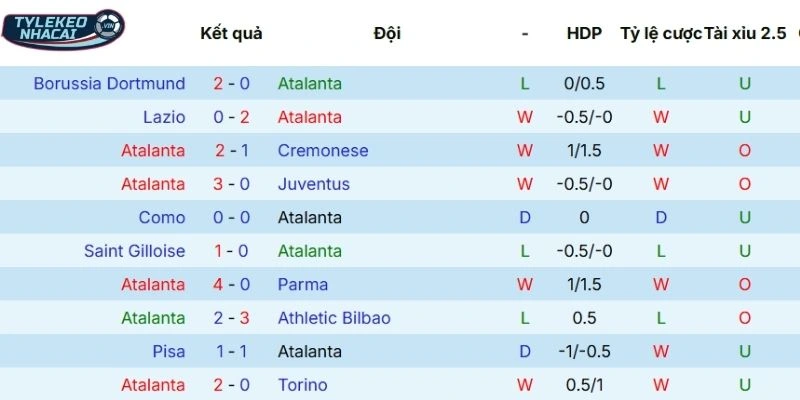Open the Pisa team link

pyautogui.click(x=168, y=352)
